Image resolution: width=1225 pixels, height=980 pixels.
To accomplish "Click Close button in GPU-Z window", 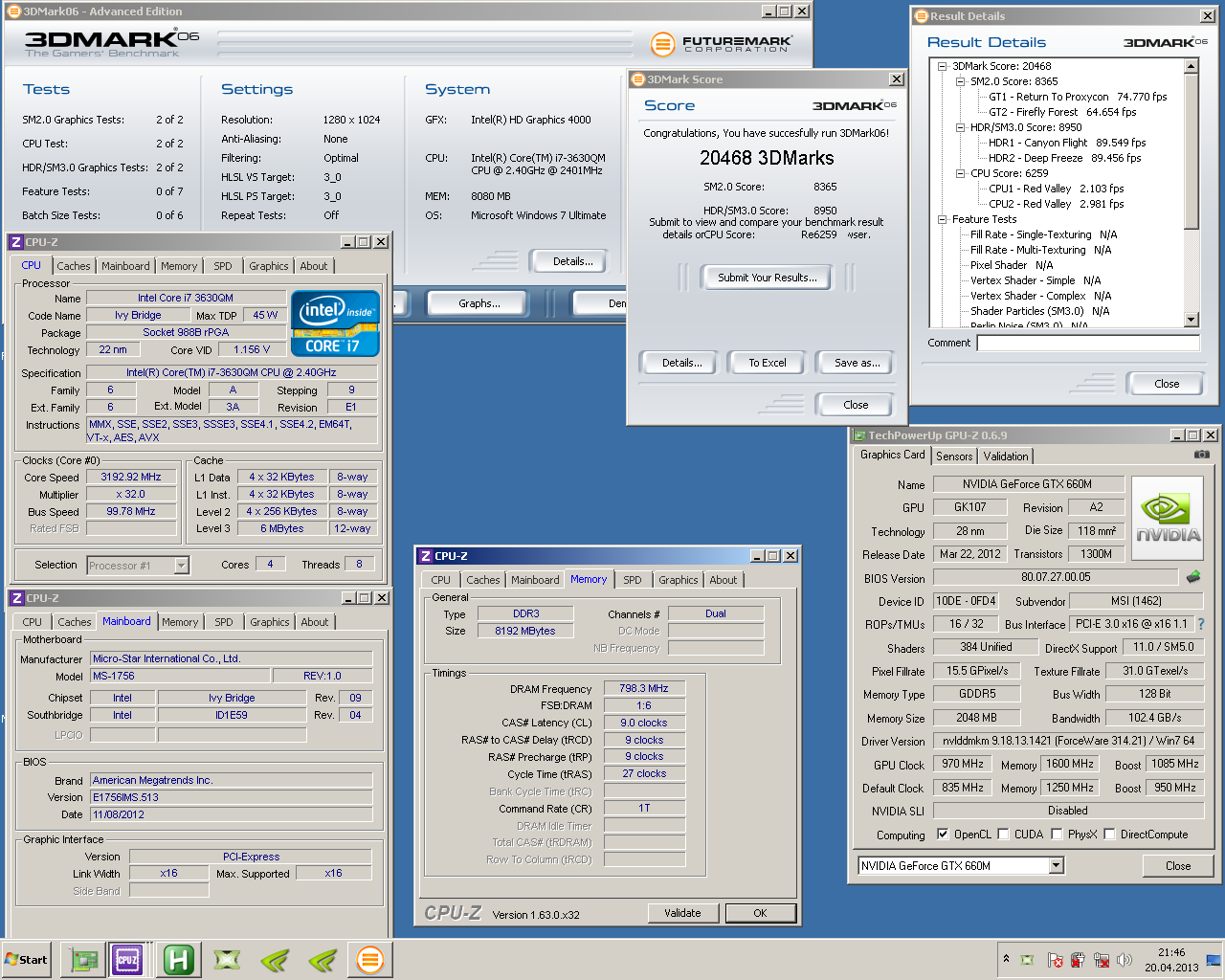I will pyautogui.click(x=1178, y=866).
